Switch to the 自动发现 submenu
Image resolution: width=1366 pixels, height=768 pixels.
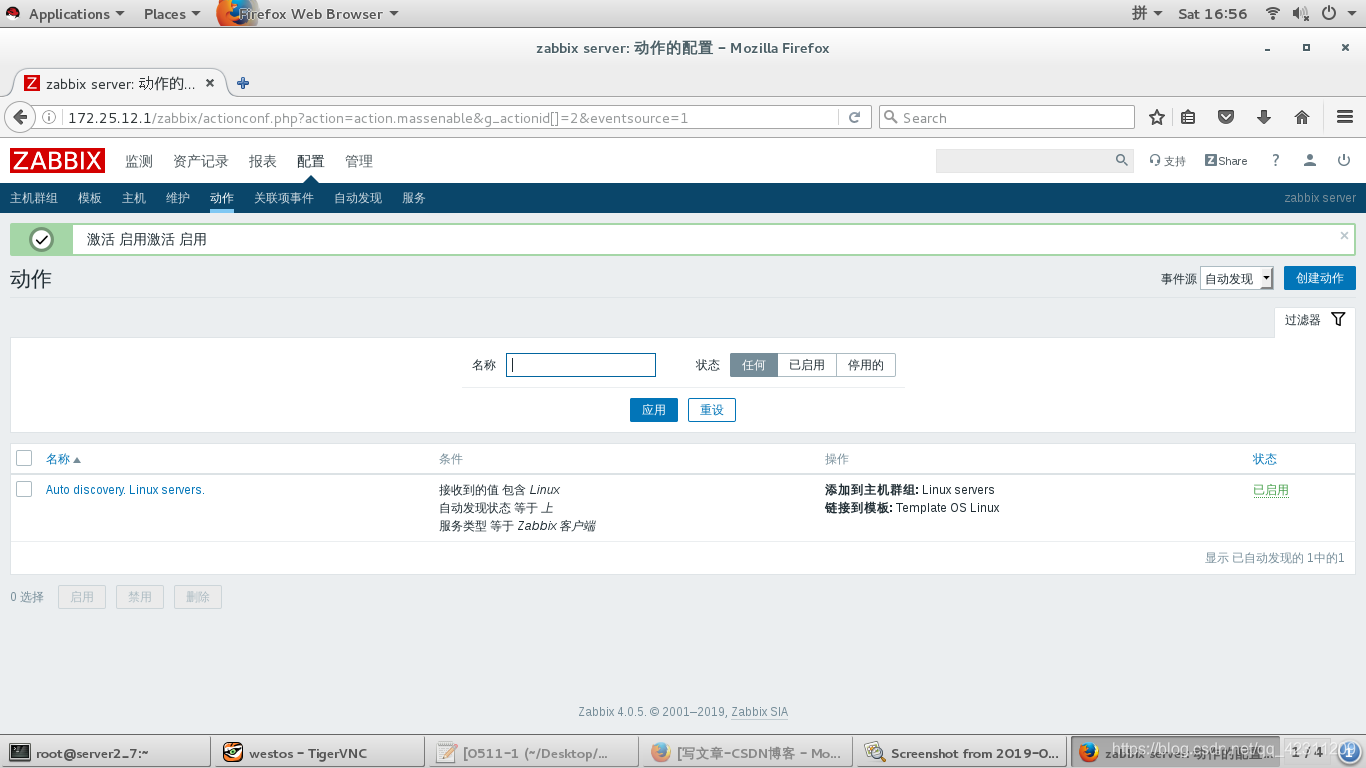[x=358, y=198]
